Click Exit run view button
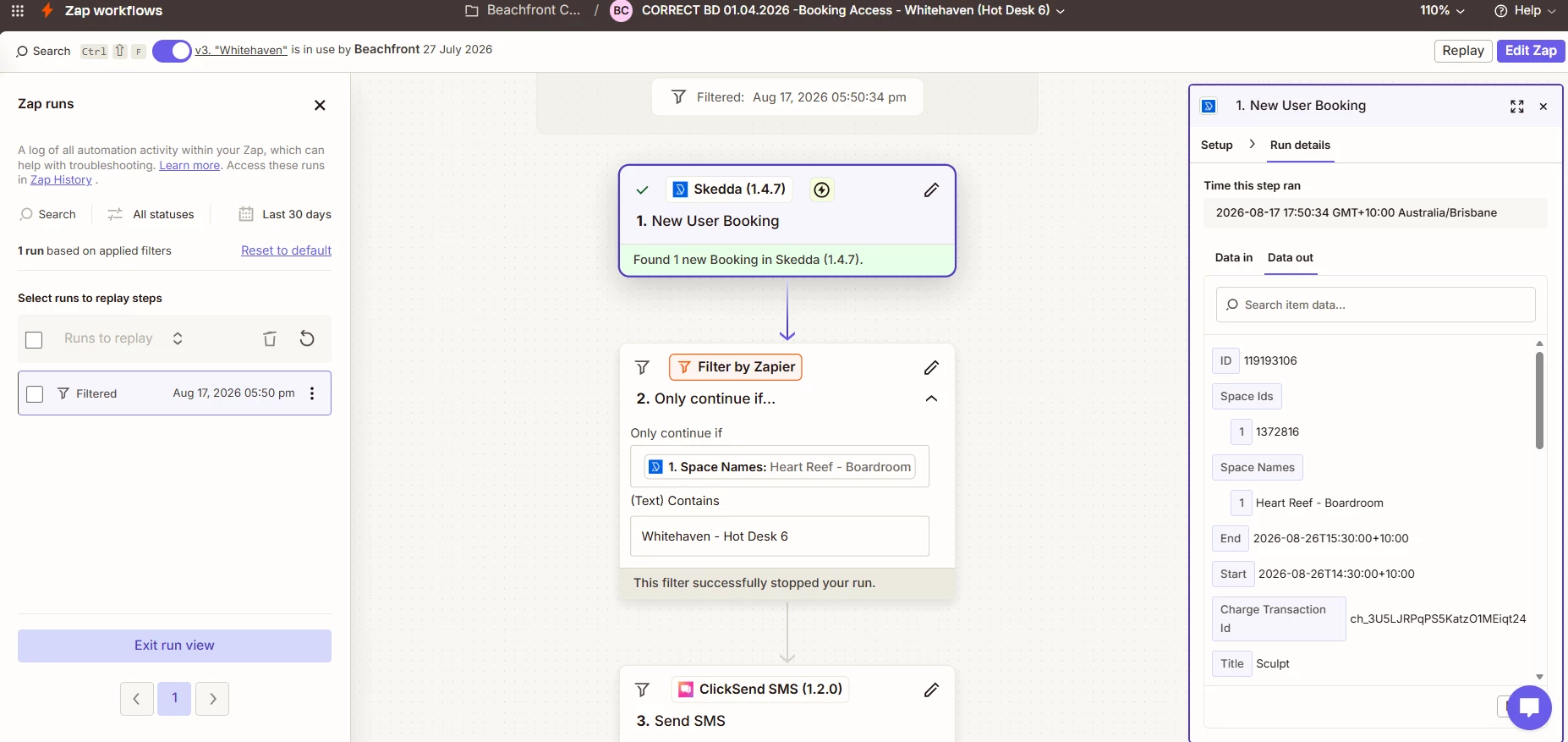 174,646
